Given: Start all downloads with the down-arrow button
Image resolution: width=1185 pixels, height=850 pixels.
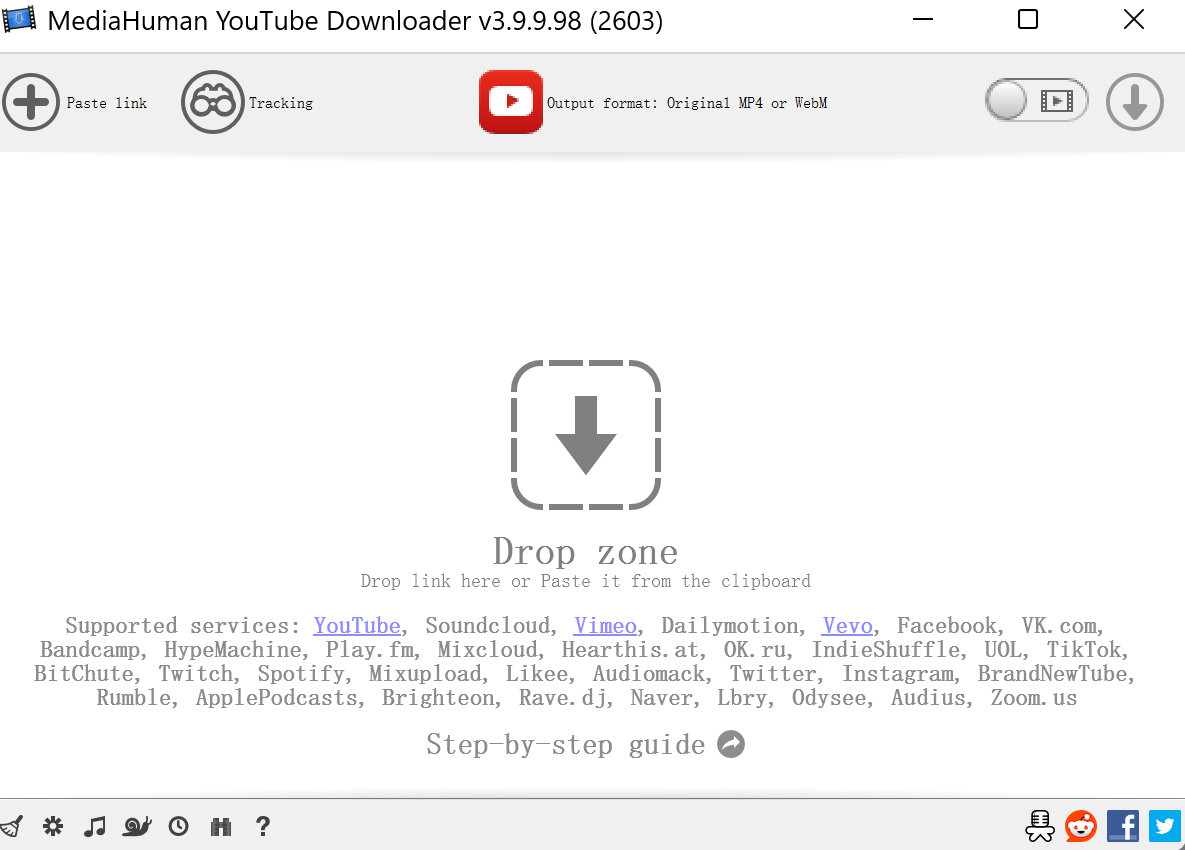Looking at the screenshot, I should pos(1134,102).
